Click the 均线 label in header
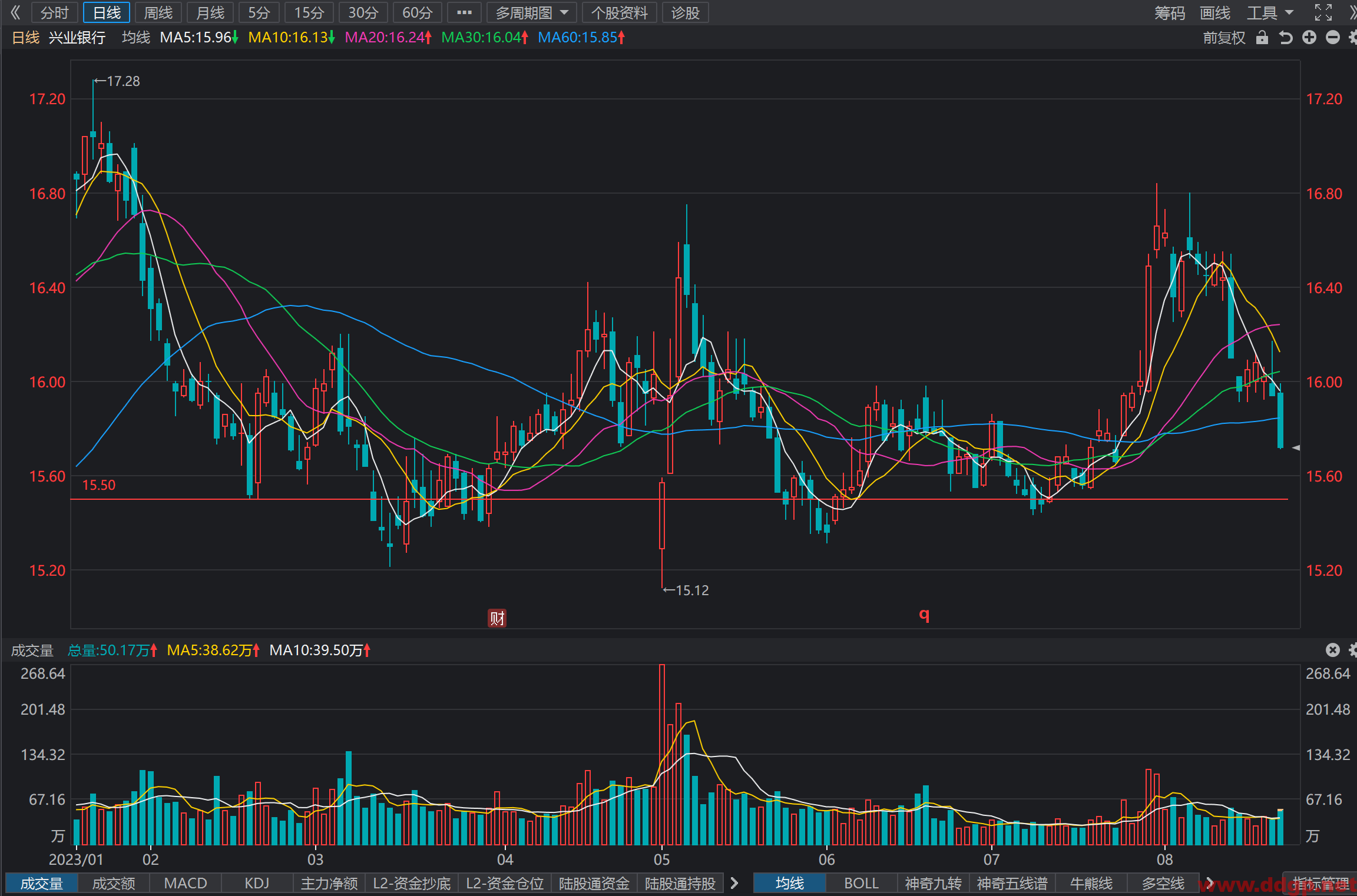This screenshot has width=1357, height=896. click(x=136, y=38)
